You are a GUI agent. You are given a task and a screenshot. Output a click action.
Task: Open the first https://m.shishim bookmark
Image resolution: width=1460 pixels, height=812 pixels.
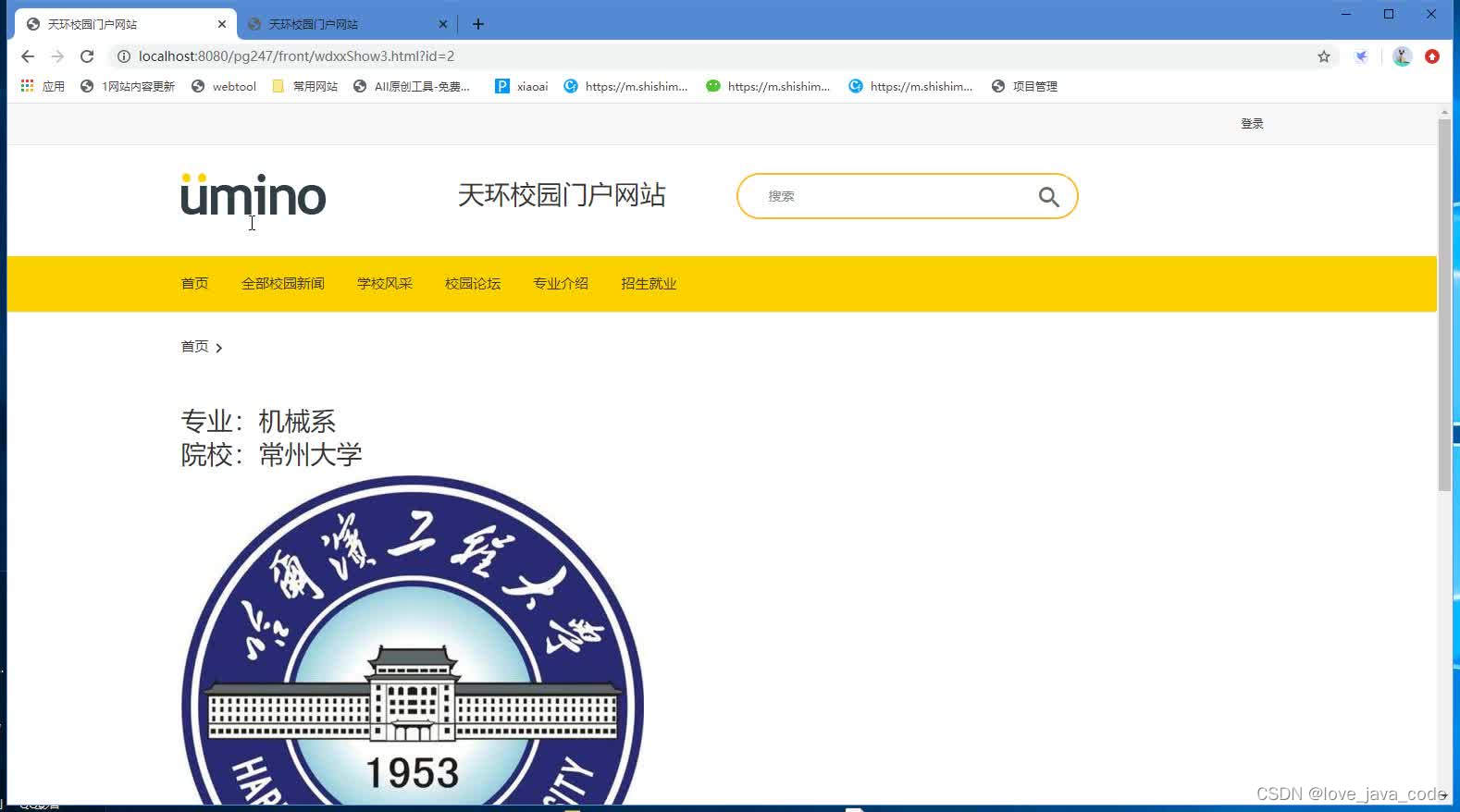[x=626, y=86]
